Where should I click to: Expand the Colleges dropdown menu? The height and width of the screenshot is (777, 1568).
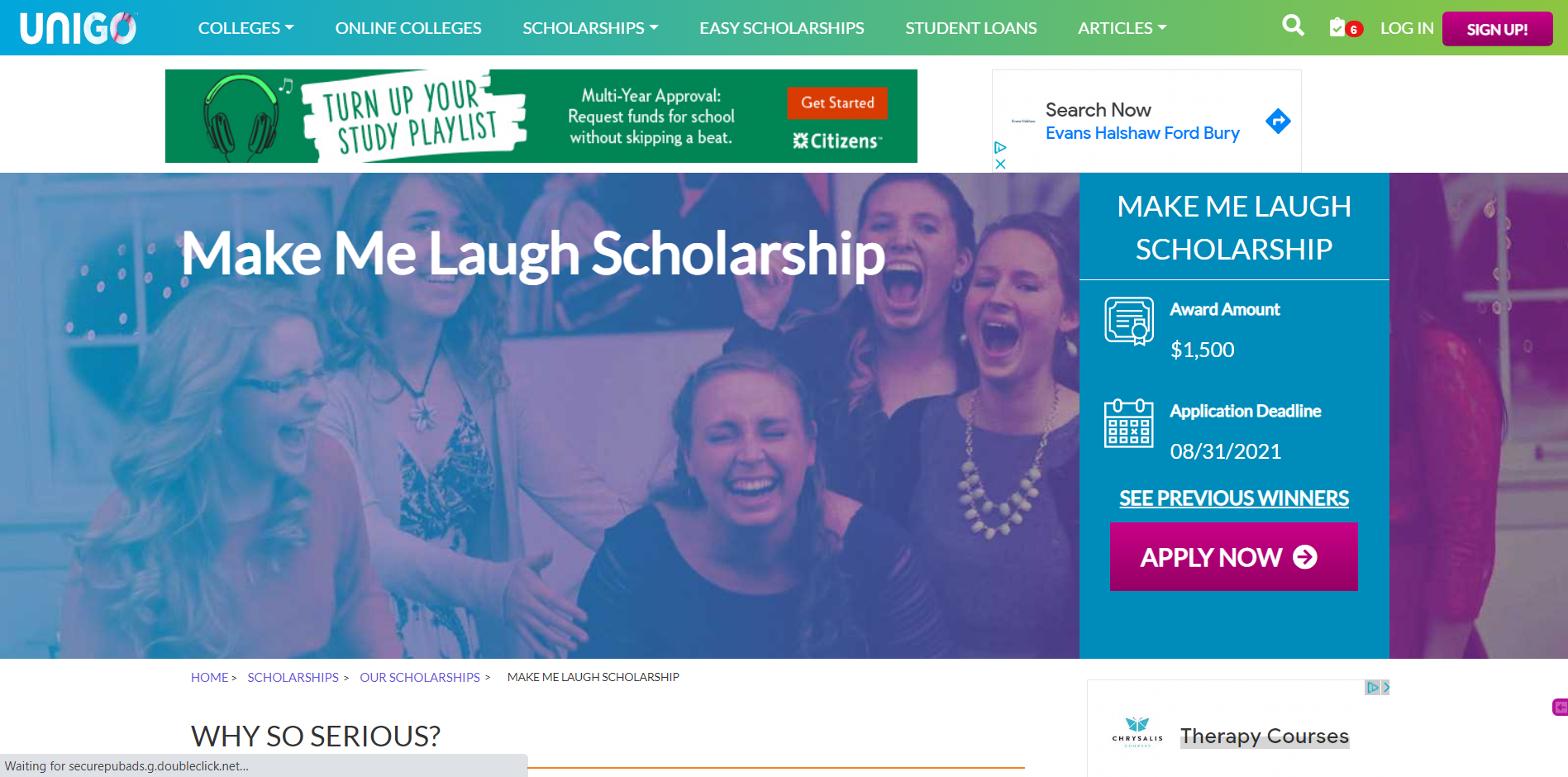click(x=245, y=28)
